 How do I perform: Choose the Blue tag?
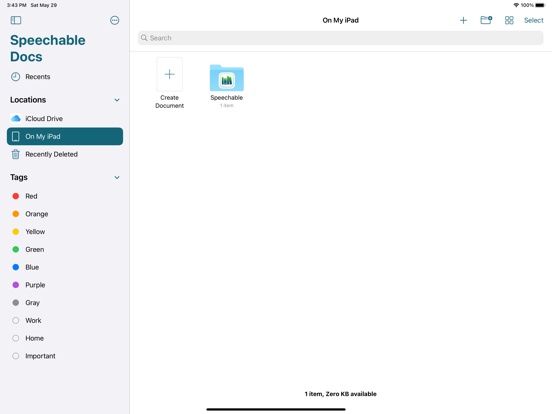(65, 267)
